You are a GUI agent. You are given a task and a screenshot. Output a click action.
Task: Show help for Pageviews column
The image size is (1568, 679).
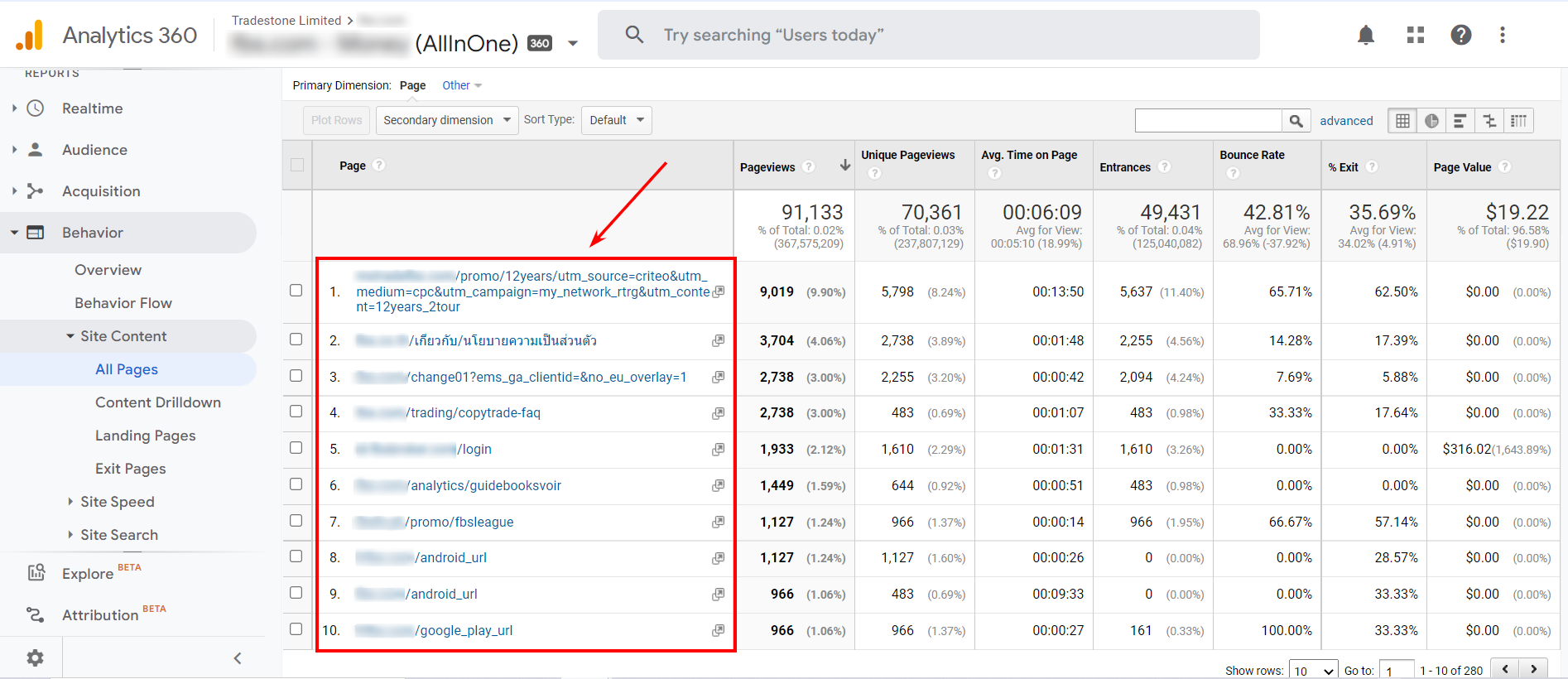pyautogui.click(x=809, y=166)
